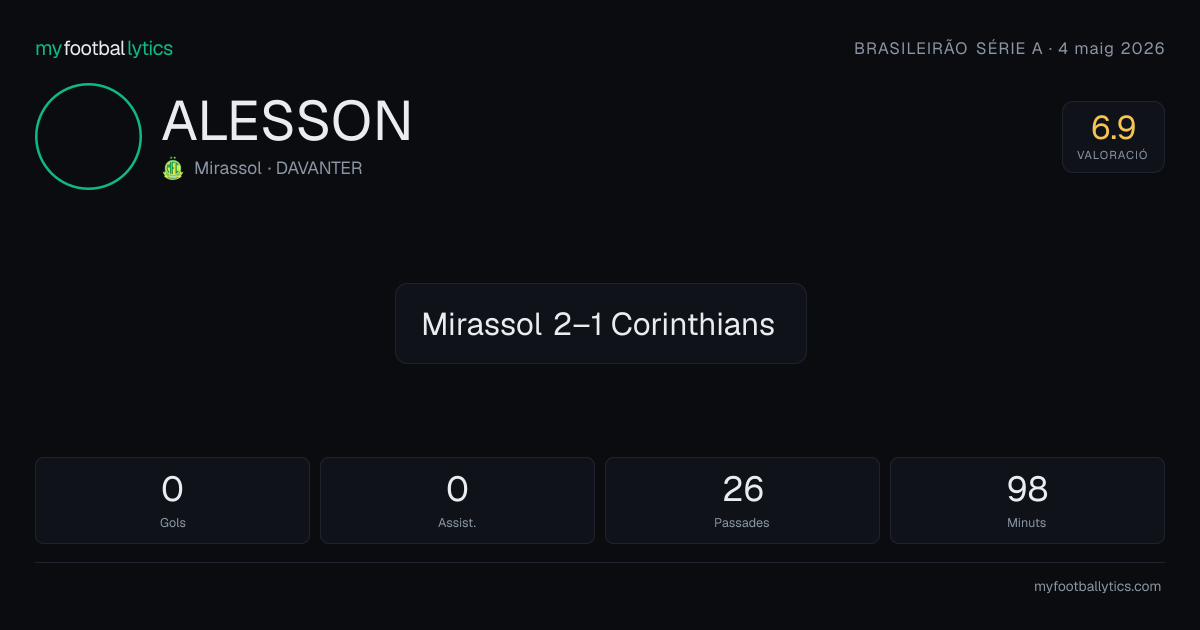The height and width of the screenshot is (630, 1200).
Task: Click the Mirassol club crest icon
Action: 173,169
